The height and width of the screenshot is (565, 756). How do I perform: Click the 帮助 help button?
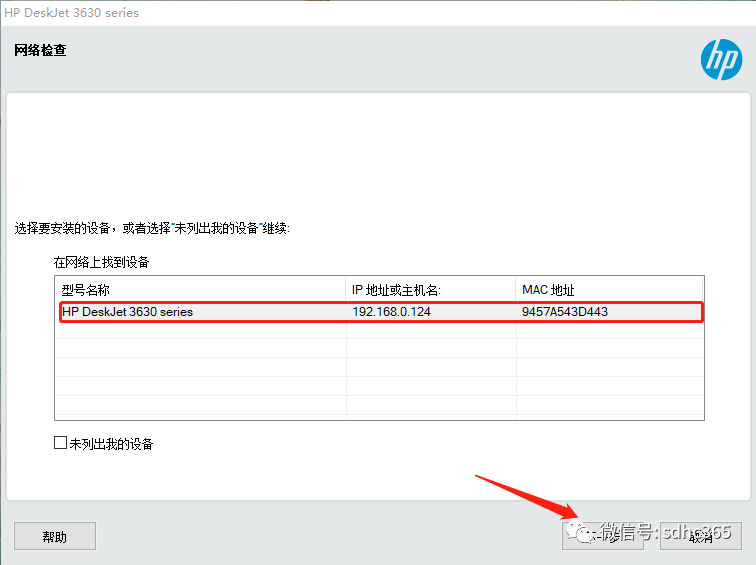(54, 536)
